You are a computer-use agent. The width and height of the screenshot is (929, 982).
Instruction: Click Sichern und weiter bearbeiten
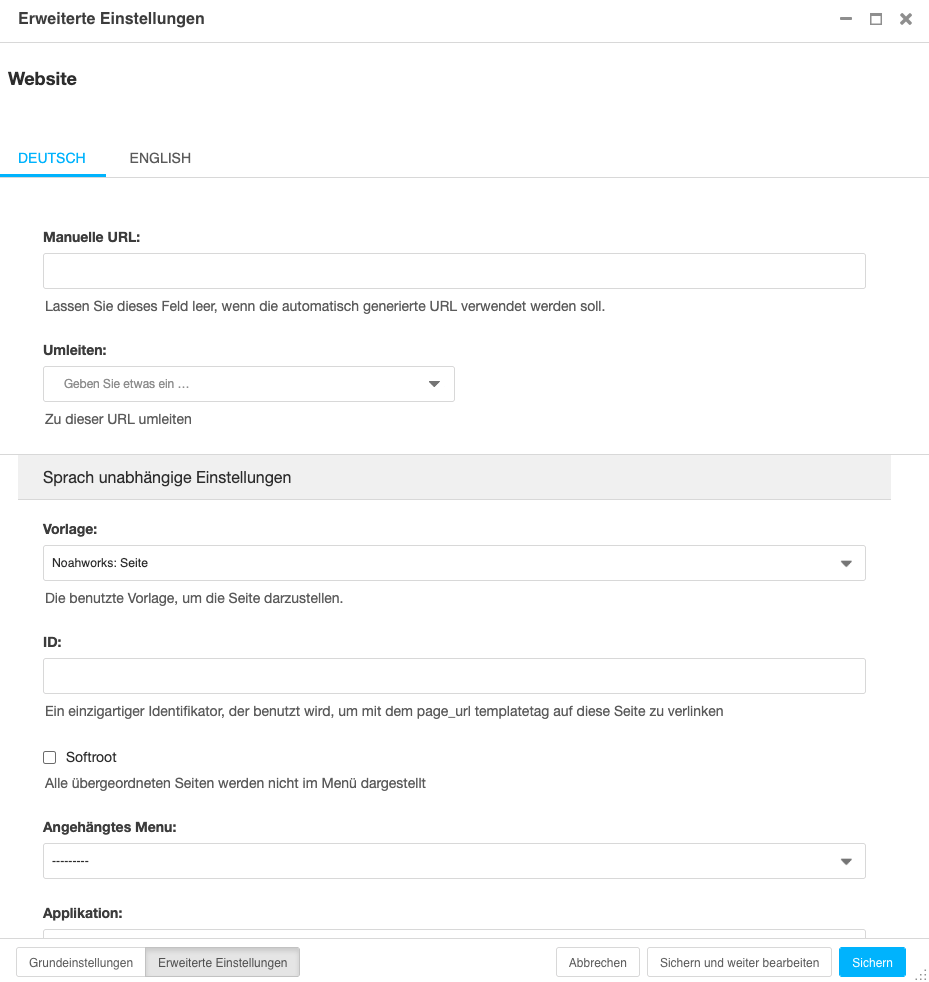coord(739,962)
